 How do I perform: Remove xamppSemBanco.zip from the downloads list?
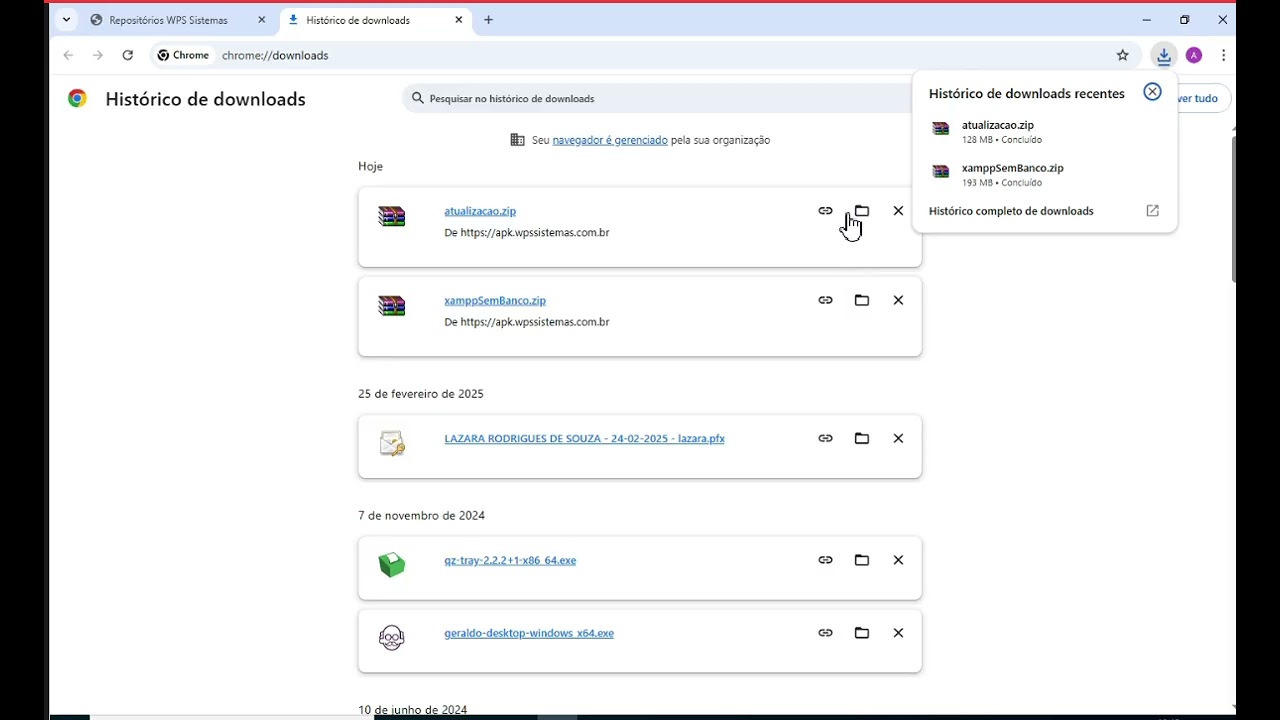(x=898, y=300)
